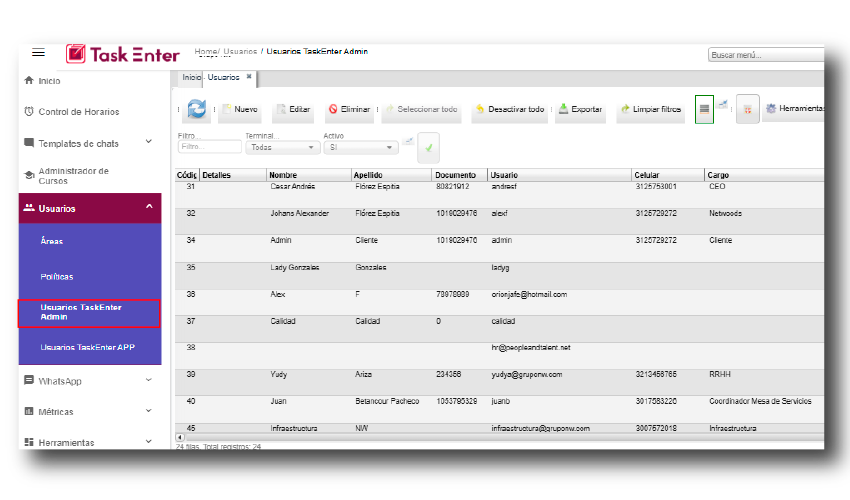This screenshot has width=850, height=500.
Task: Close the Usuarios tab
Action: point(249,76)
